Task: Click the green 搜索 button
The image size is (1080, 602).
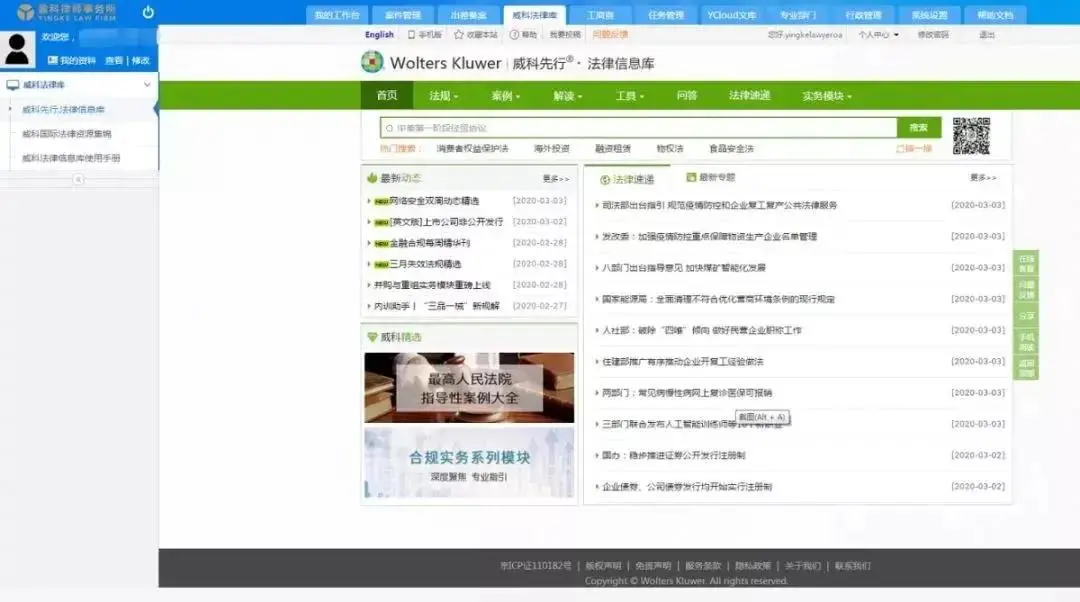Action: [x=919, y=127]
